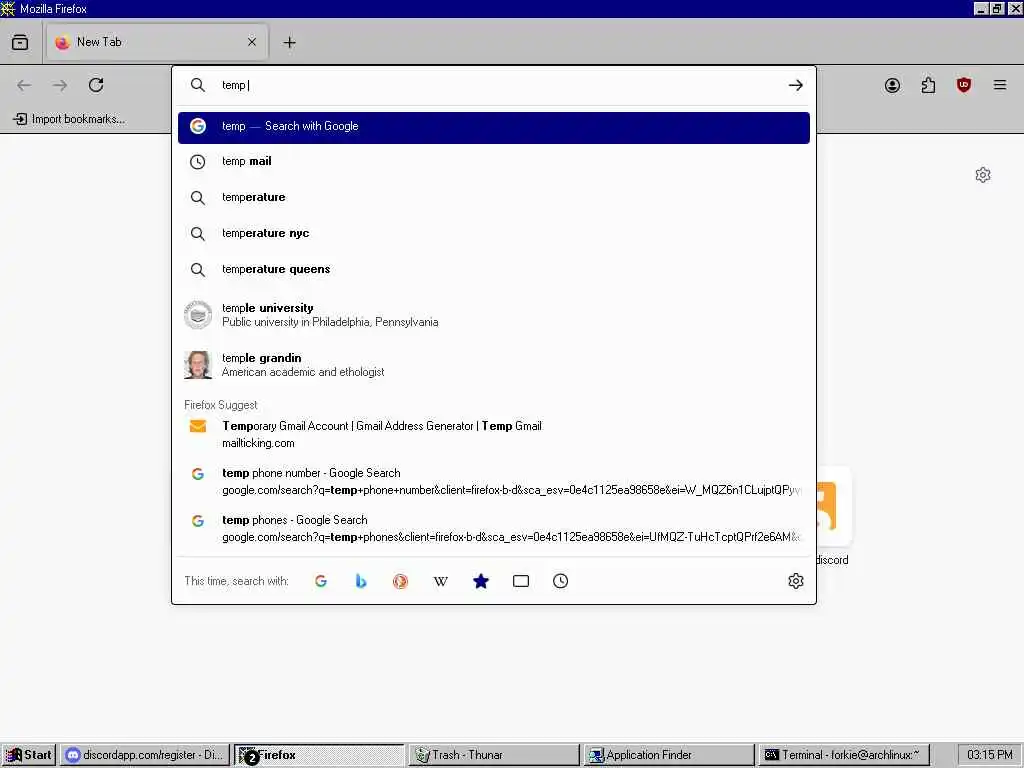Open search settings gear in dropdown
Image resolution: width=1024 pixels, height=768 pixels.
[x=795, y=581]
